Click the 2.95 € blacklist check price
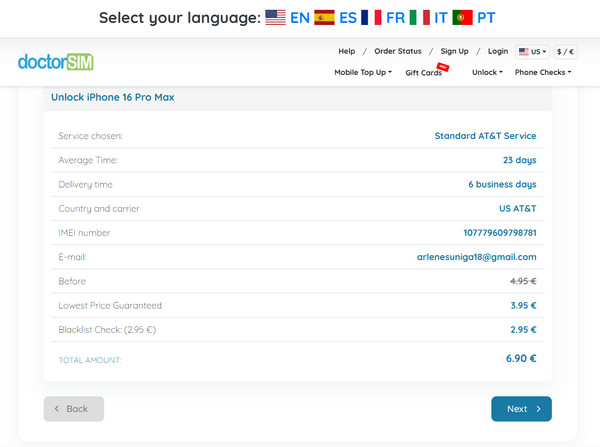The height and width of the screenshot is (447, 600). [x=523, y=330]
